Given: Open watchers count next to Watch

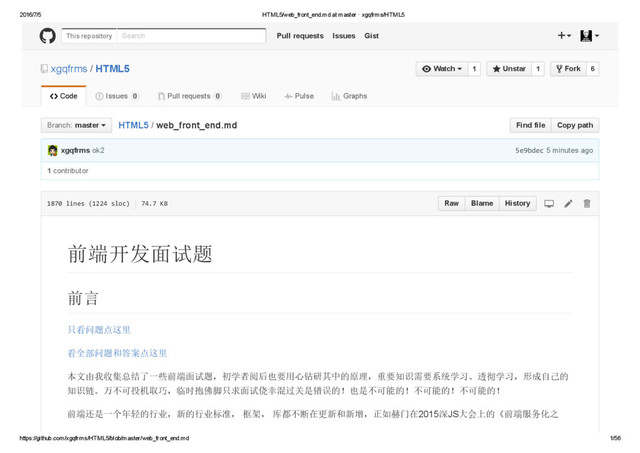Looking at the screenshot, I should coord(474,69).
